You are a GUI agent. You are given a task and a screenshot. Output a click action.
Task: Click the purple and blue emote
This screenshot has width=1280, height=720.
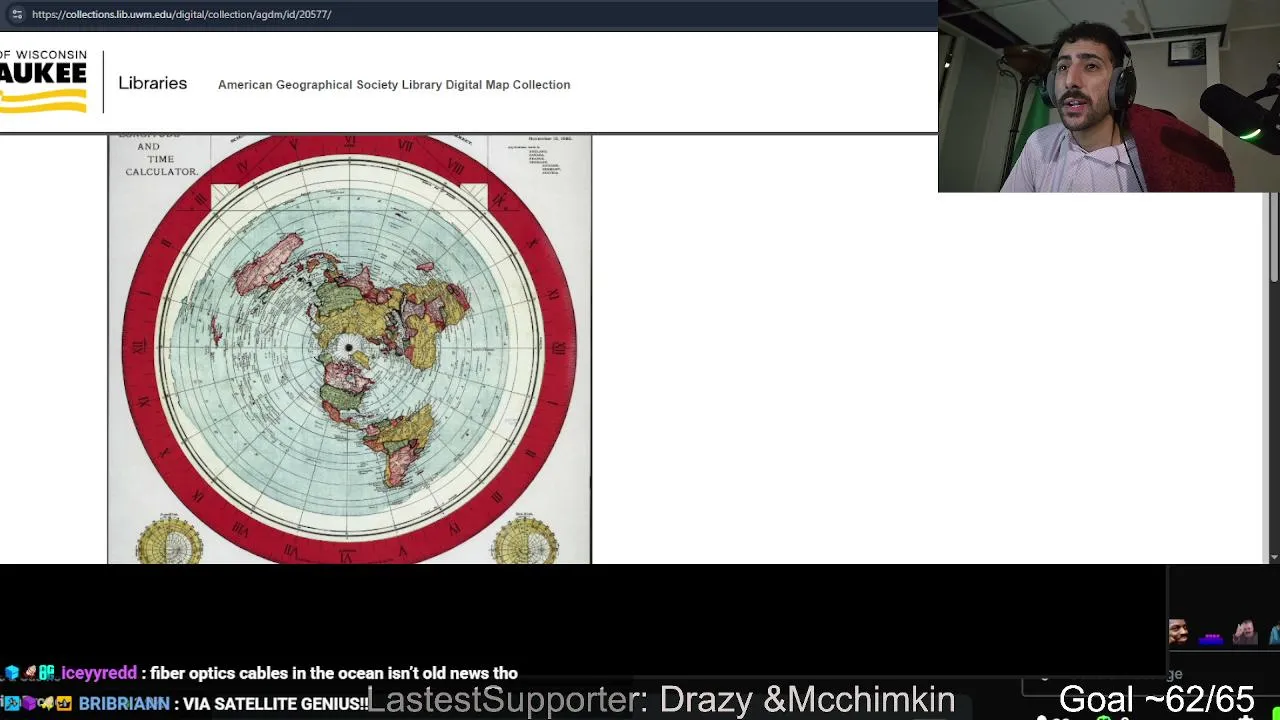point(1211,637)
